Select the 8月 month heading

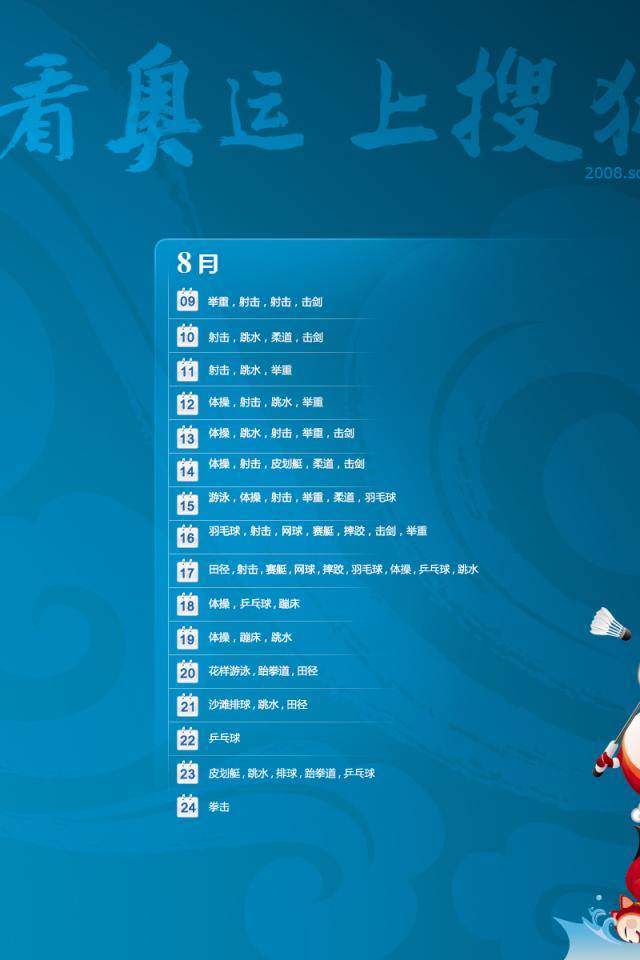tap(198, 264)
